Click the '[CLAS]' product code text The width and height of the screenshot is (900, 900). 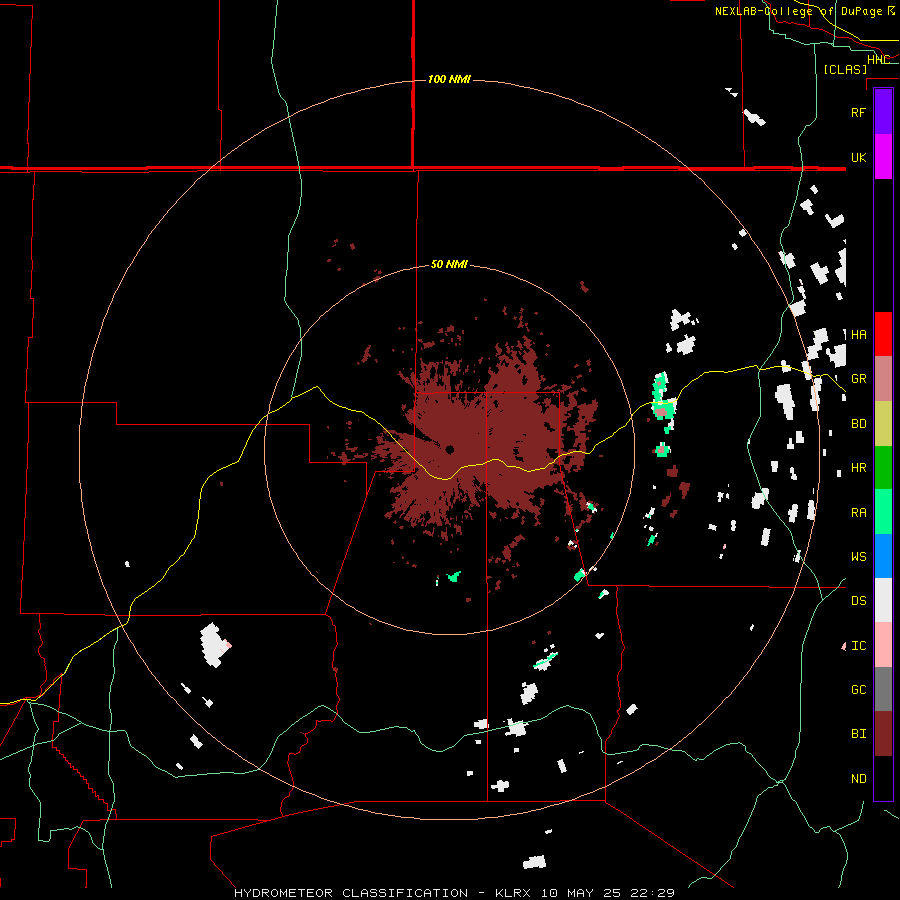coord(845,69)
